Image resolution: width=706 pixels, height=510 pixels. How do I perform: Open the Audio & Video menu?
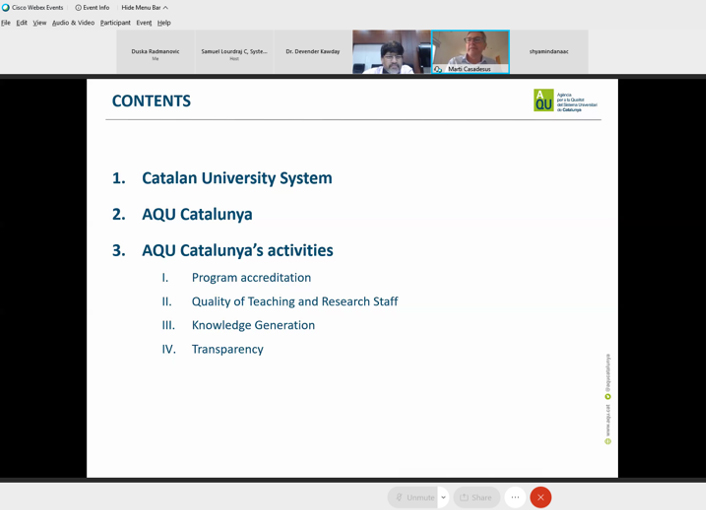point(73,23)
